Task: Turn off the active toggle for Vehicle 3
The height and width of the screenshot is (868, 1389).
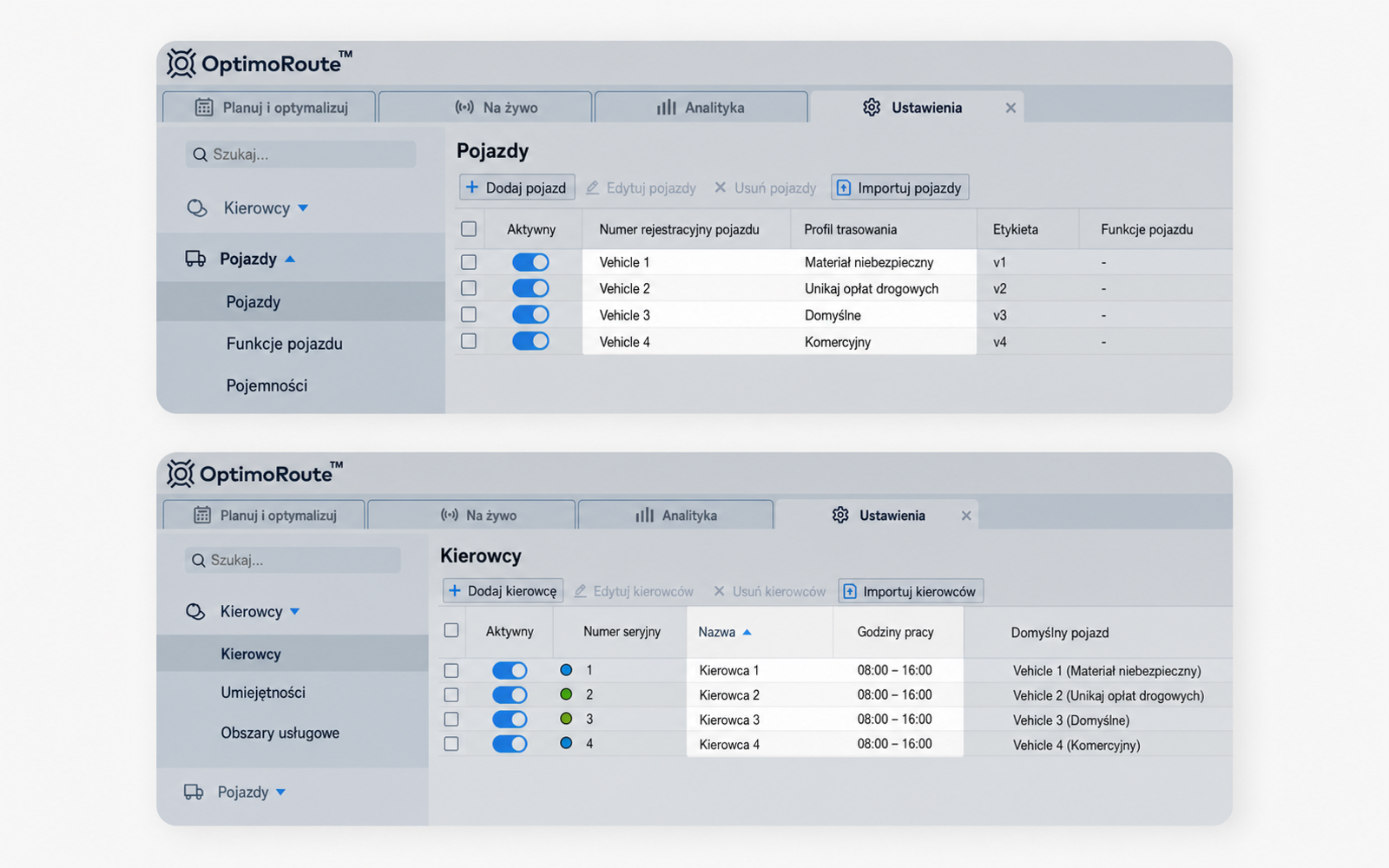Action: [x=530, y=315]
